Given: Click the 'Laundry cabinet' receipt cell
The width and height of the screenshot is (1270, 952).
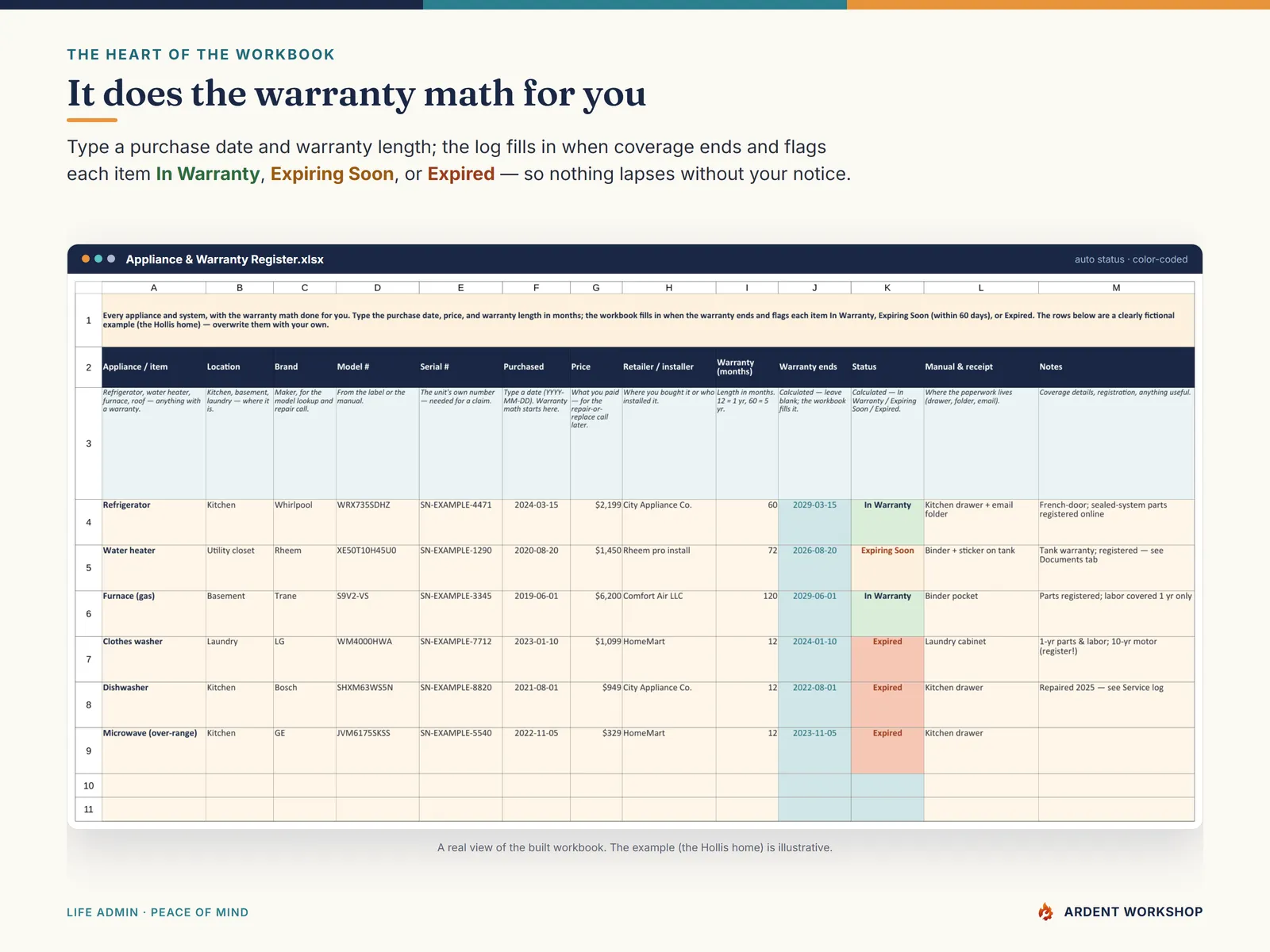Looking at the screenshot, I should 981,659.
